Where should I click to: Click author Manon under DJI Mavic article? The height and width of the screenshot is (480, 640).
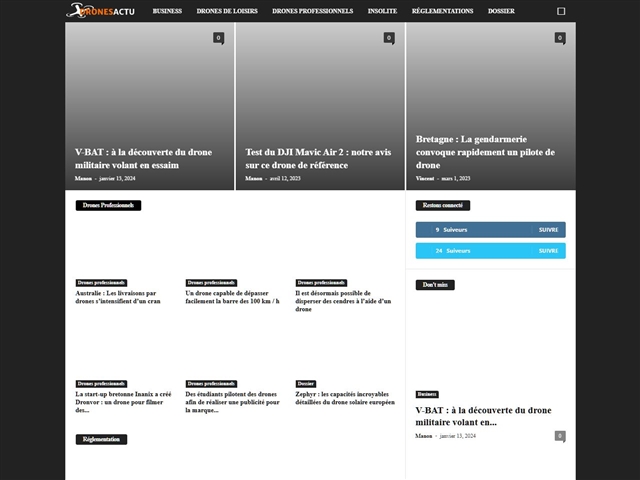(x=253, y=178)
